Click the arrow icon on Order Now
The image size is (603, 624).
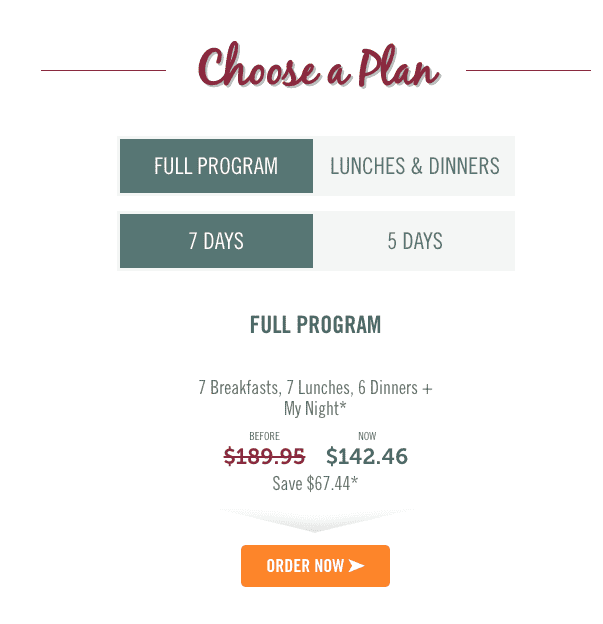(356, 566)
